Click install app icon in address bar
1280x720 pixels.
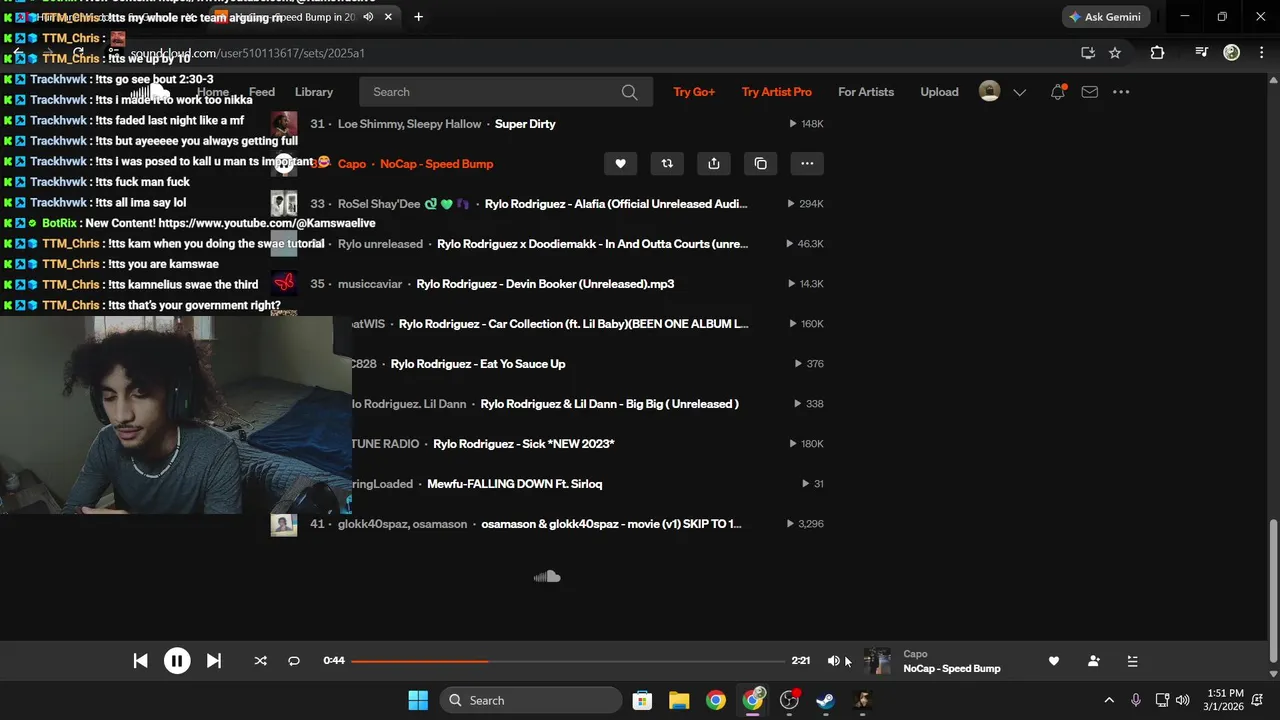[1087, 53]
